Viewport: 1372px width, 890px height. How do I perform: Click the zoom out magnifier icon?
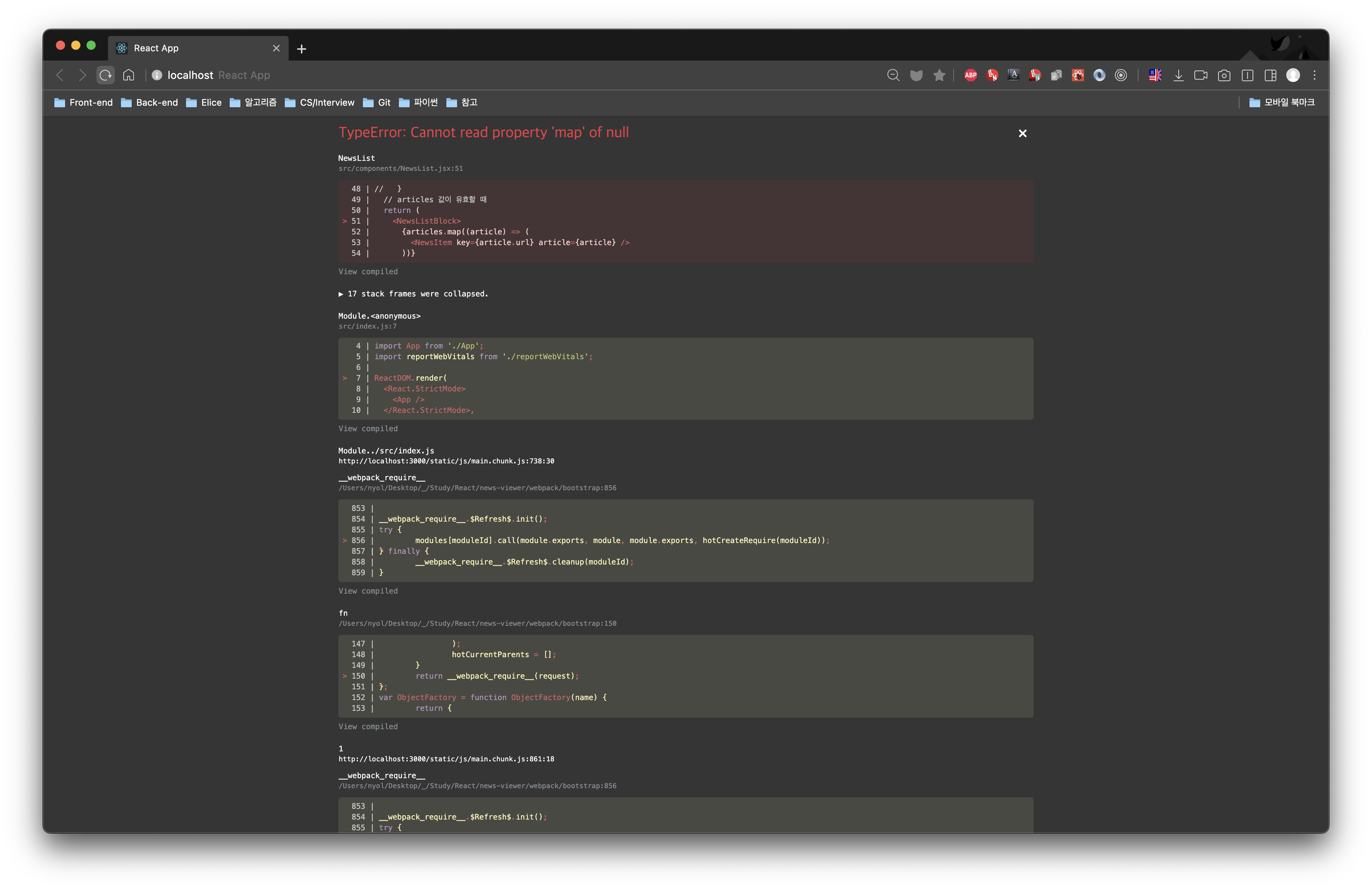893,75
